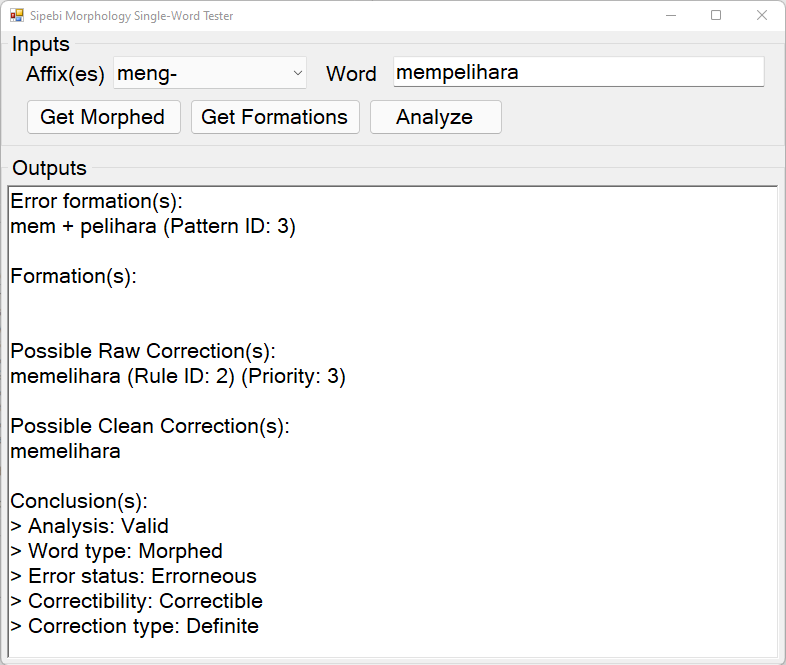Click the Get Morphed button
786x665 pixels.
tap(104, 117)
